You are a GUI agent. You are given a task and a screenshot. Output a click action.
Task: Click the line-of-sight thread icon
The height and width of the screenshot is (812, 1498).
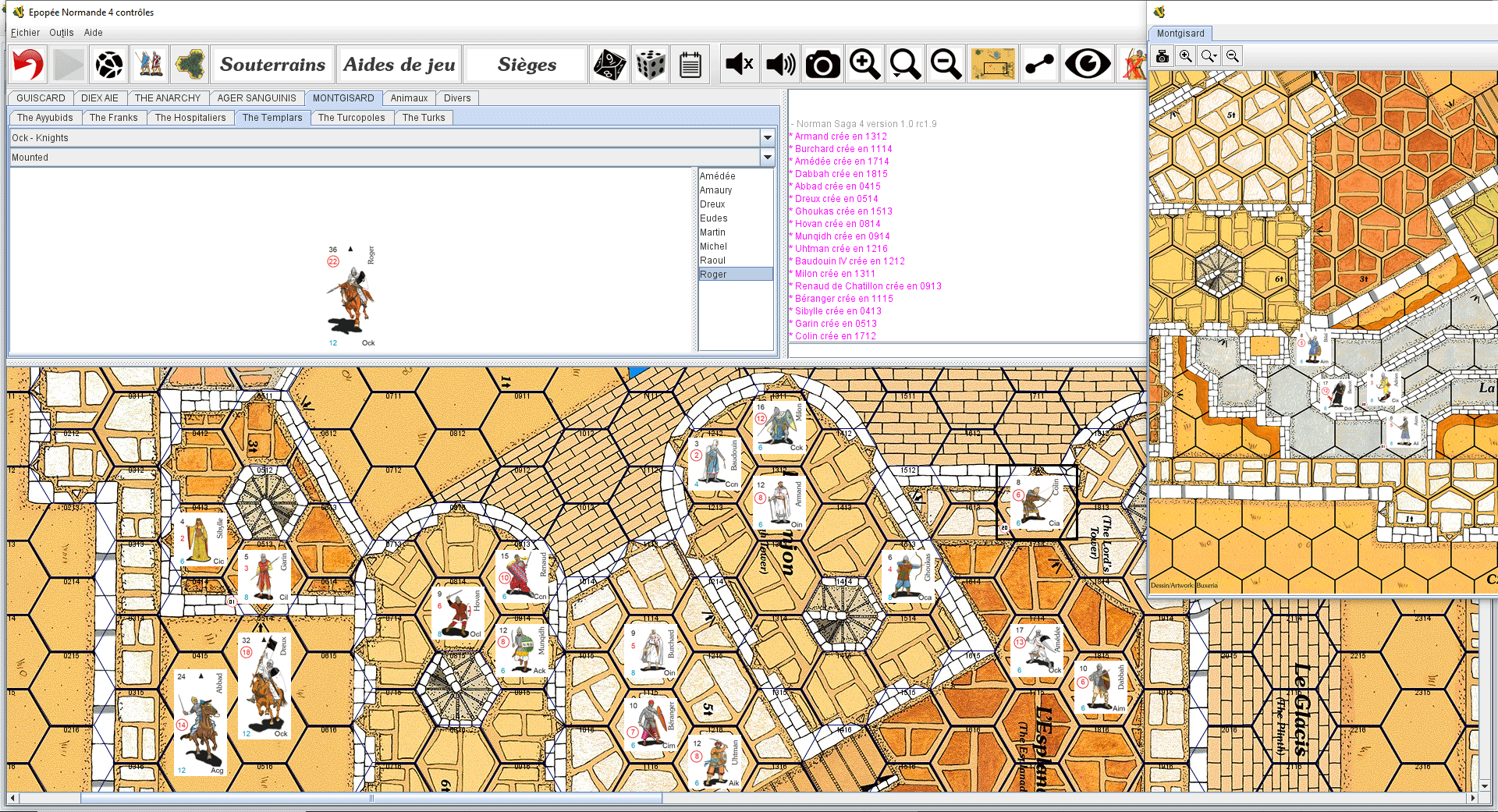click(1040, 64)
